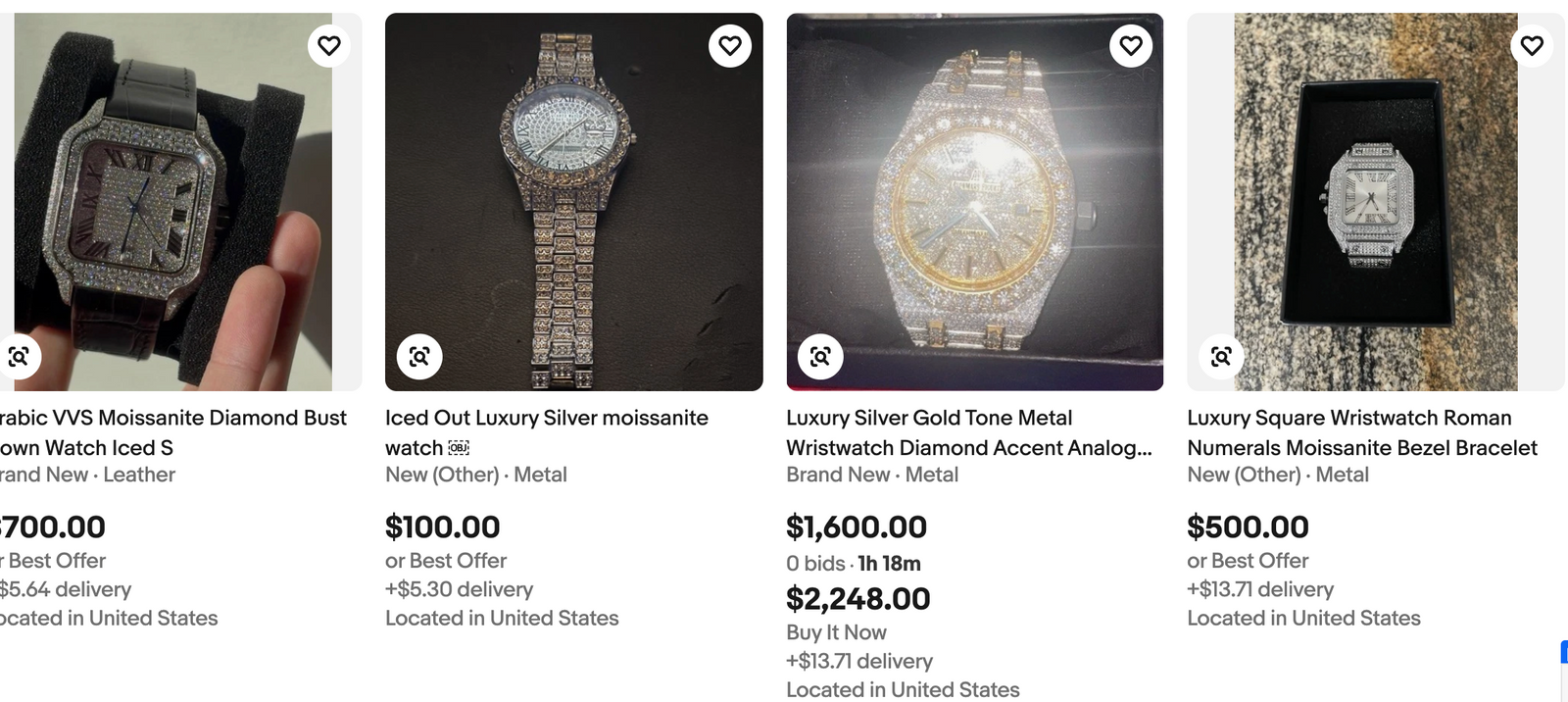Open Luxury Silver Gold Tone Metal Wristwatch title
This screenshot has height=702, width=1568.
point(968,432)
